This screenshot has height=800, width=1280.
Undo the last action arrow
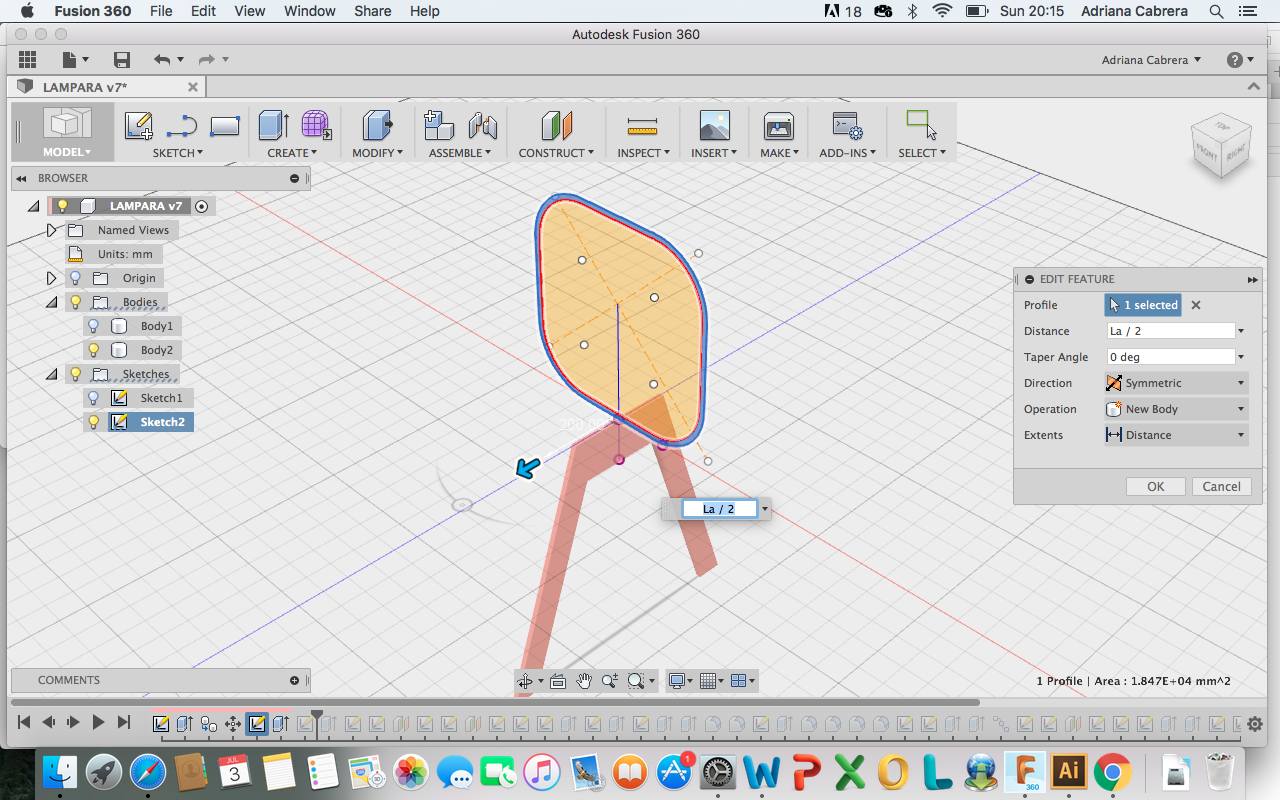pyautogui.click(x=162, y=60)
